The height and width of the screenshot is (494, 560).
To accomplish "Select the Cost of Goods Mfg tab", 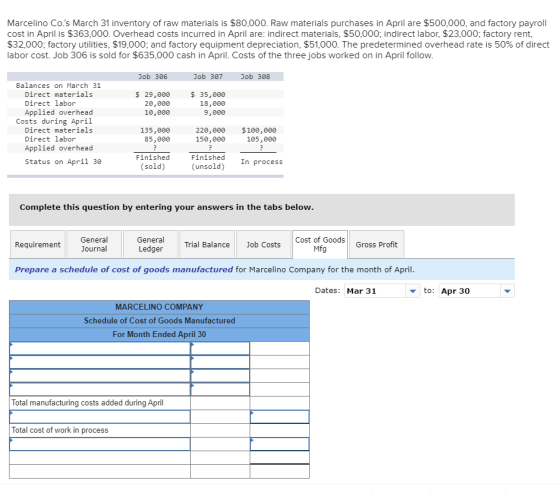I will 320,244.
